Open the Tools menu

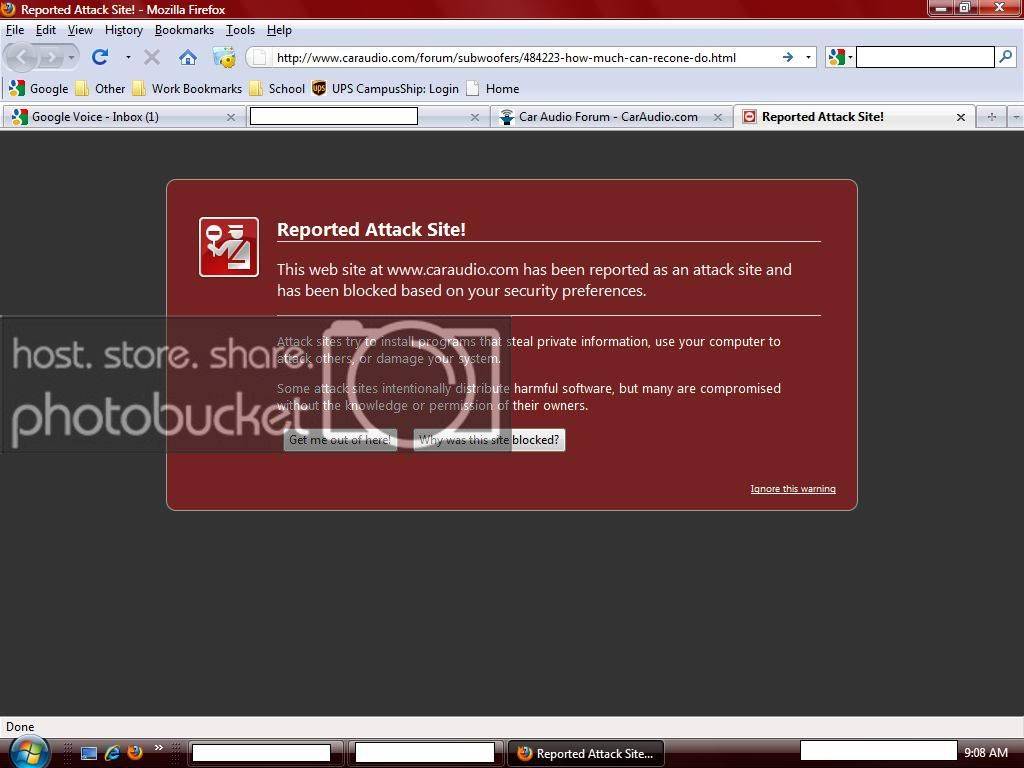point(240,30)
